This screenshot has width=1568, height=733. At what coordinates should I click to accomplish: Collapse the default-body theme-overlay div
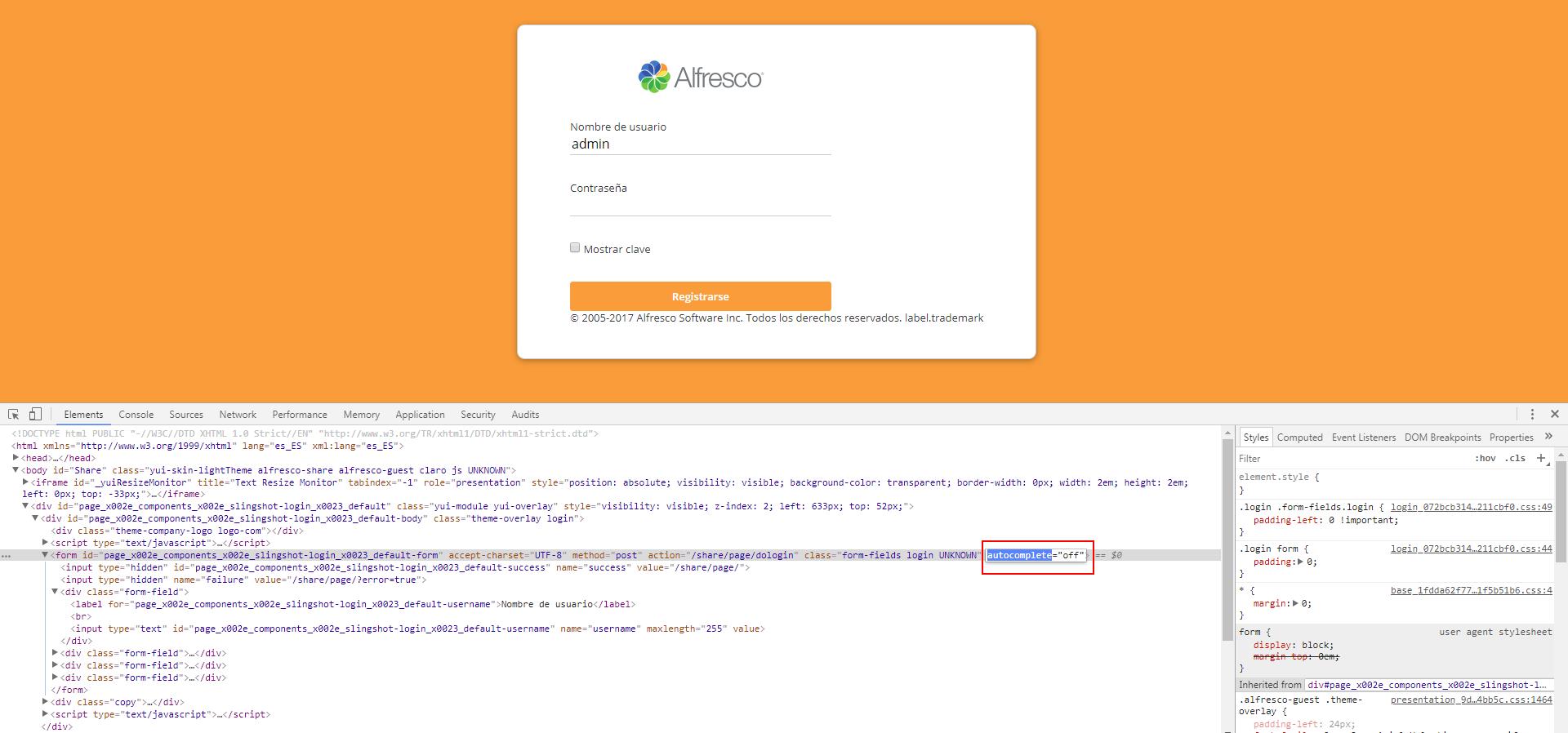(35, 518)
